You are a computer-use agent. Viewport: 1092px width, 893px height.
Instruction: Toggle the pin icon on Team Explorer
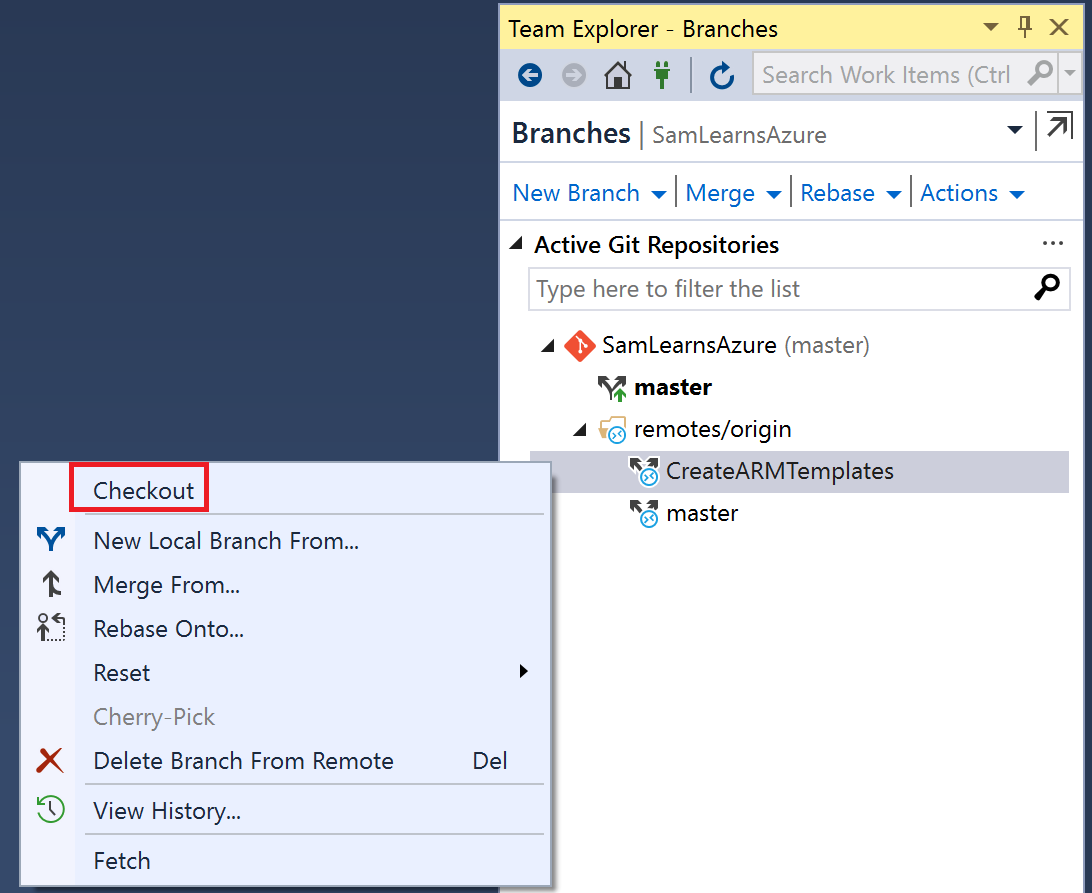tap(1025, 28)
